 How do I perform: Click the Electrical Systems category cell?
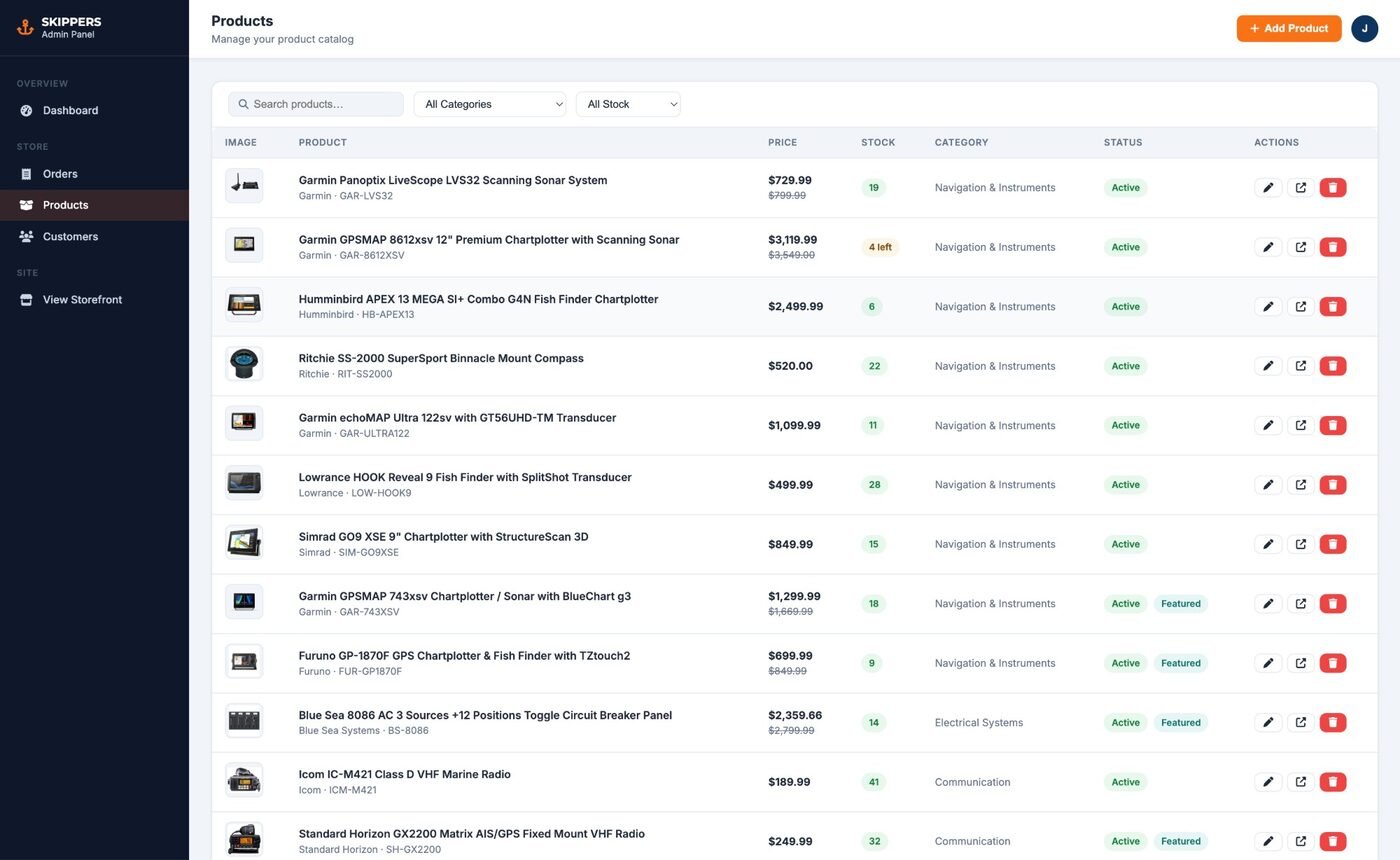979,723
